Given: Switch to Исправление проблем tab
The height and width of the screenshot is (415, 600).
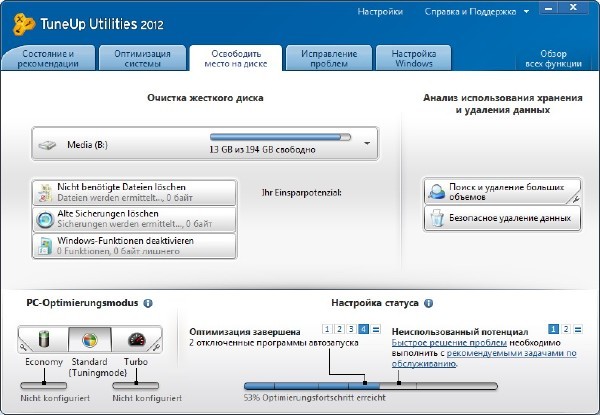Looking at the screenshot, I should [329, 58].
